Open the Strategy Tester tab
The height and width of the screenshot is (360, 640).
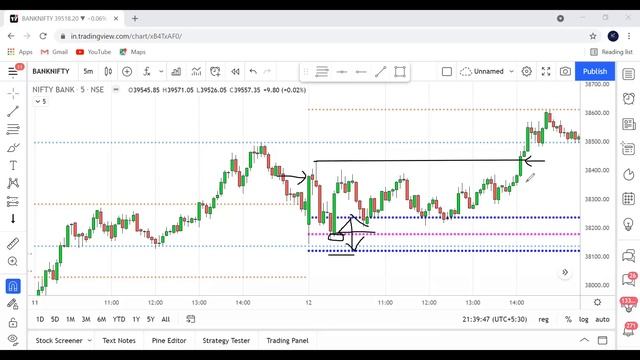[x=226, y=340]
